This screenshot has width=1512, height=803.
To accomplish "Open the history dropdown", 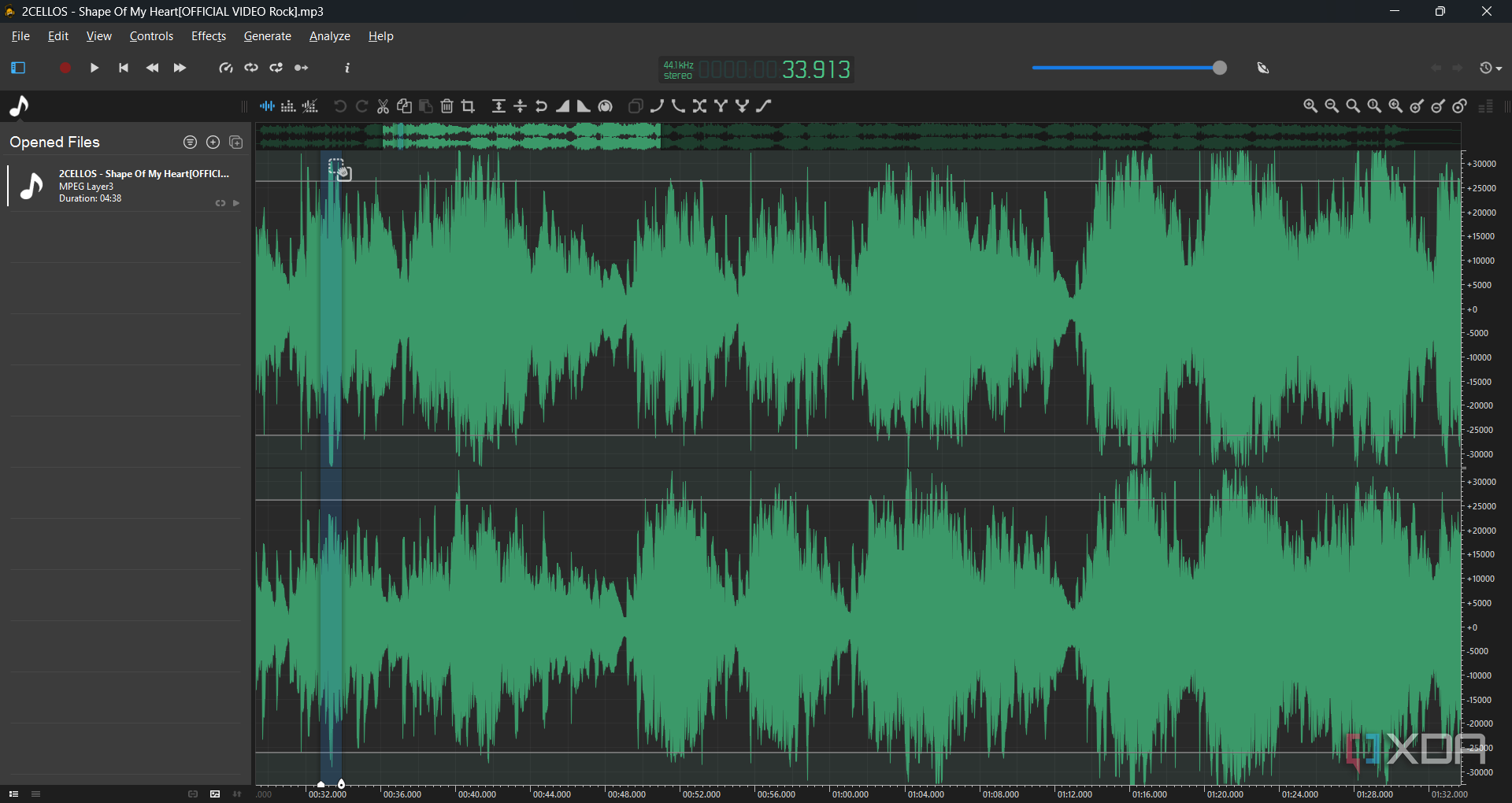I will coord(1491,68).
